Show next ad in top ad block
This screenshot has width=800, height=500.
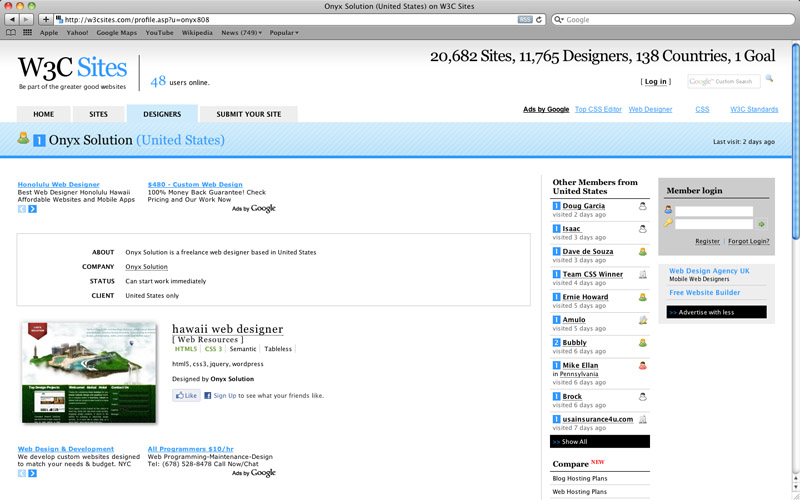click(33, 209)
